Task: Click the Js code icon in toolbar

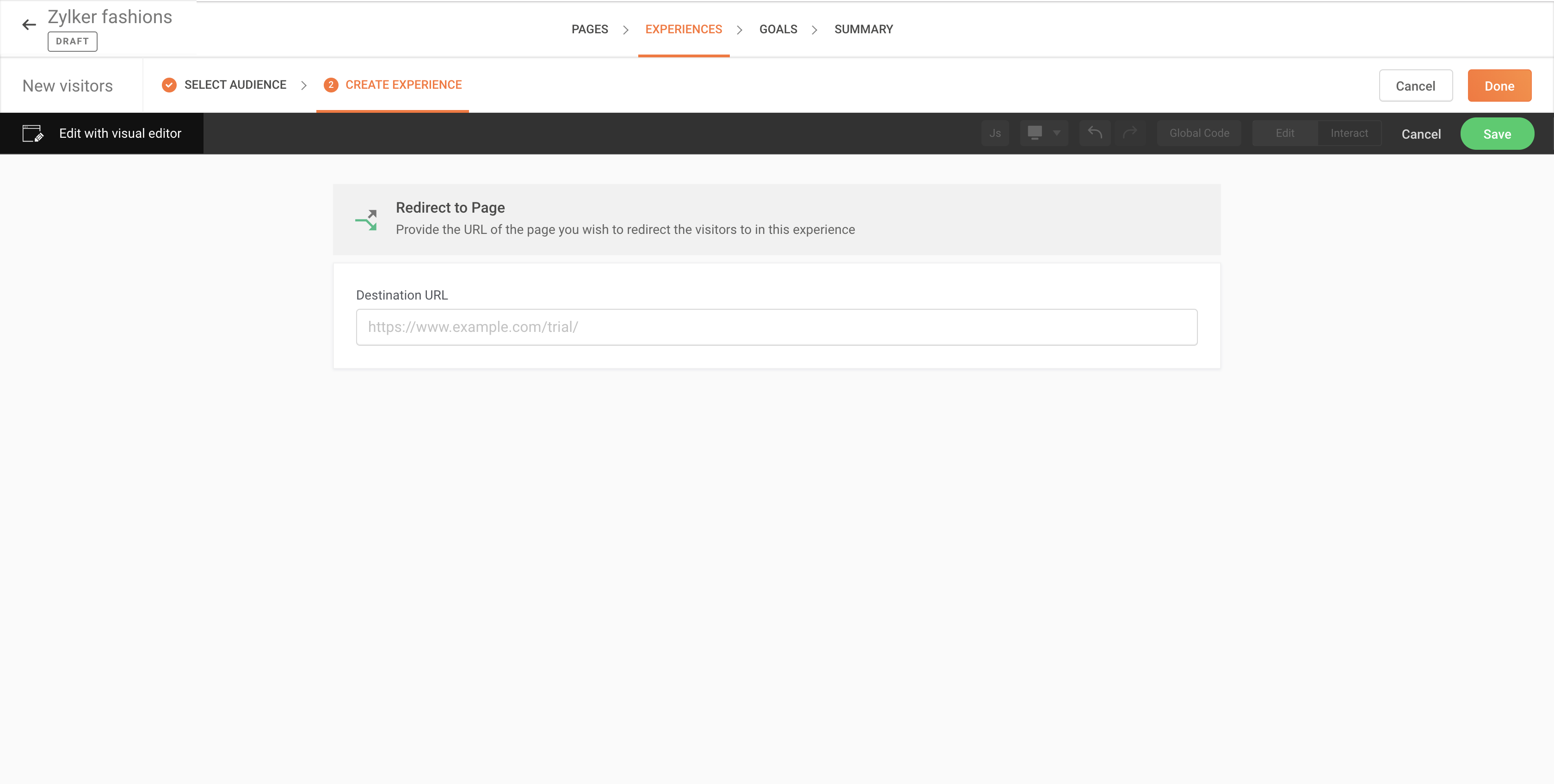Action: pos(995,133)
